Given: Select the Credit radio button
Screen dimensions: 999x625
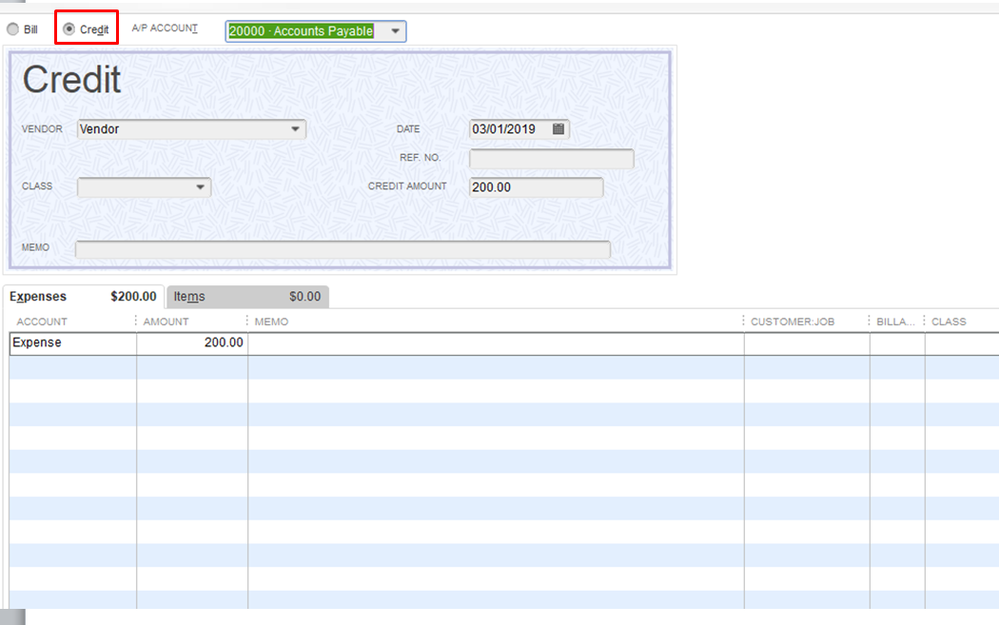Looking at the screenshot, I should (69, 29).
